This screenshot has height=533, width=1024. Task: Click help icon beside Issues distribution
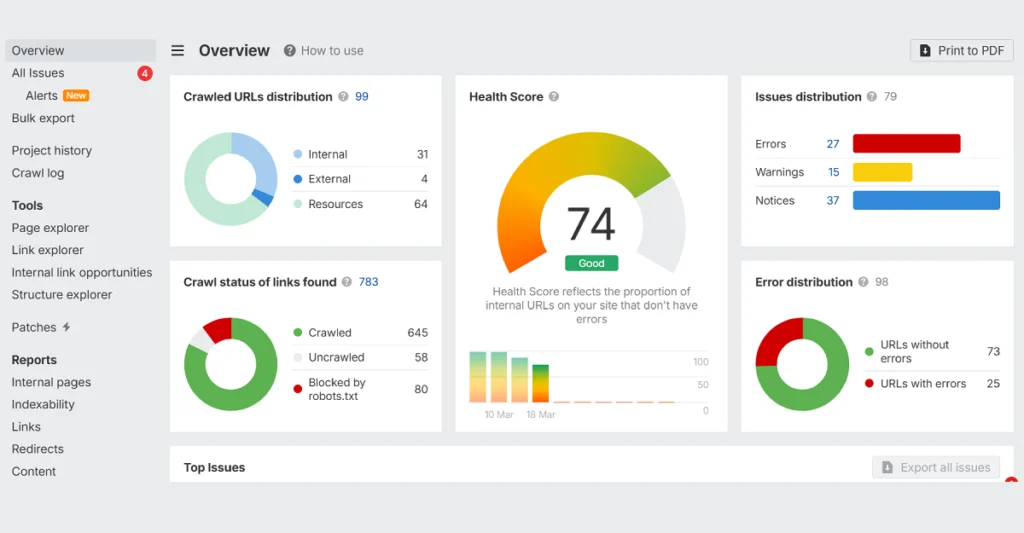click(x=871, y=97)
